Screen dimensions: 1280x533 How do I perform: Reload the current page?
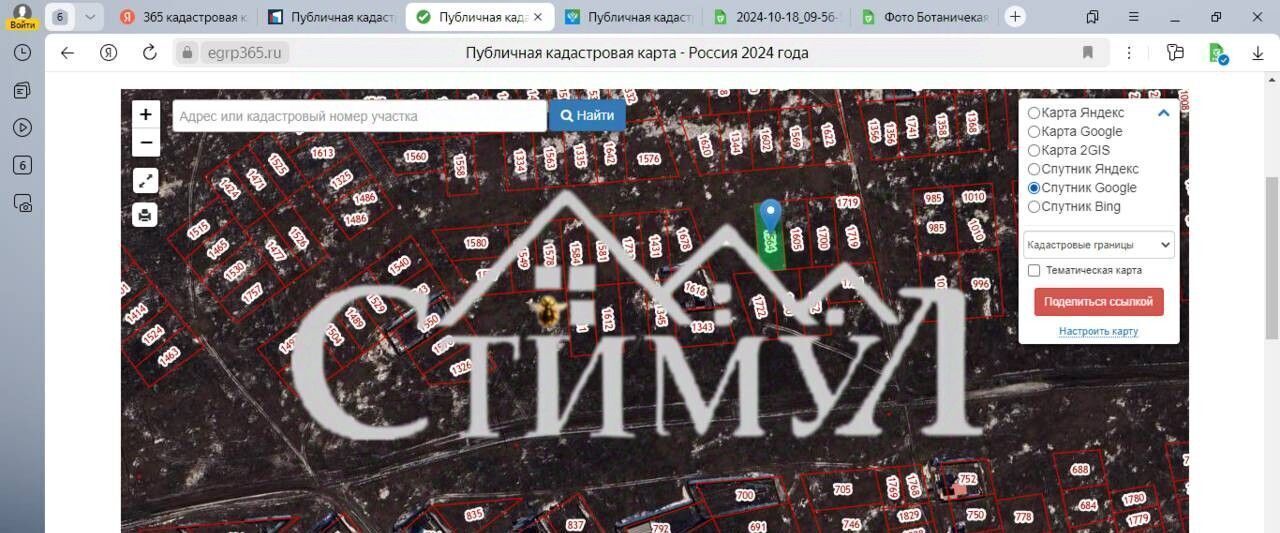pos(150,53)
